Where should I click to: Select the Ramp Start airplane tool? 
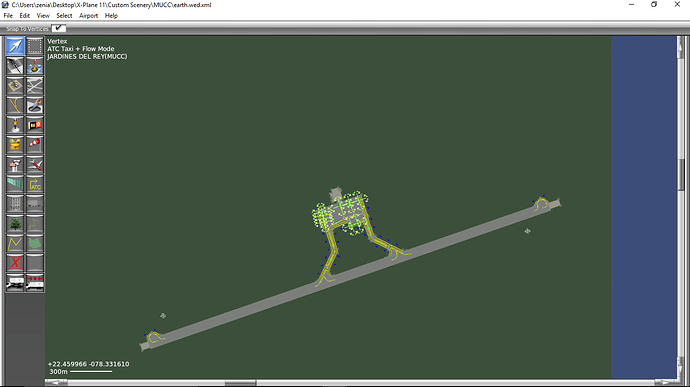35,165
